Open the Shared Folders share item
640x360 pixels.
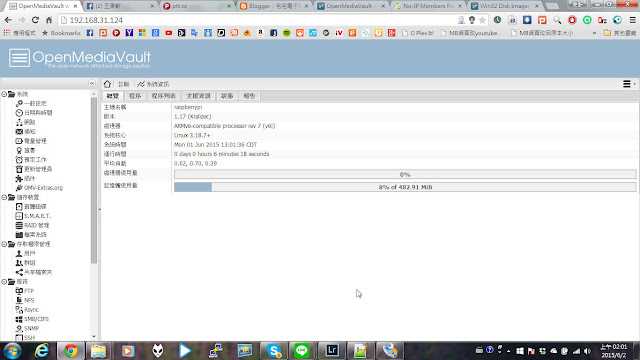click(34, 272)
